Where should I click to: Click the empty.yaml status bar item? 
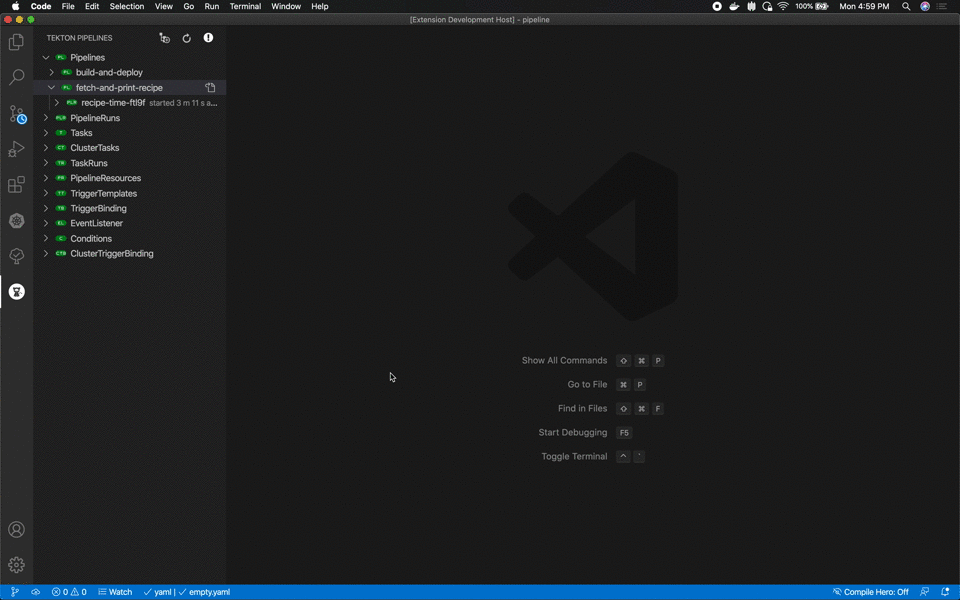coord(204,592)
